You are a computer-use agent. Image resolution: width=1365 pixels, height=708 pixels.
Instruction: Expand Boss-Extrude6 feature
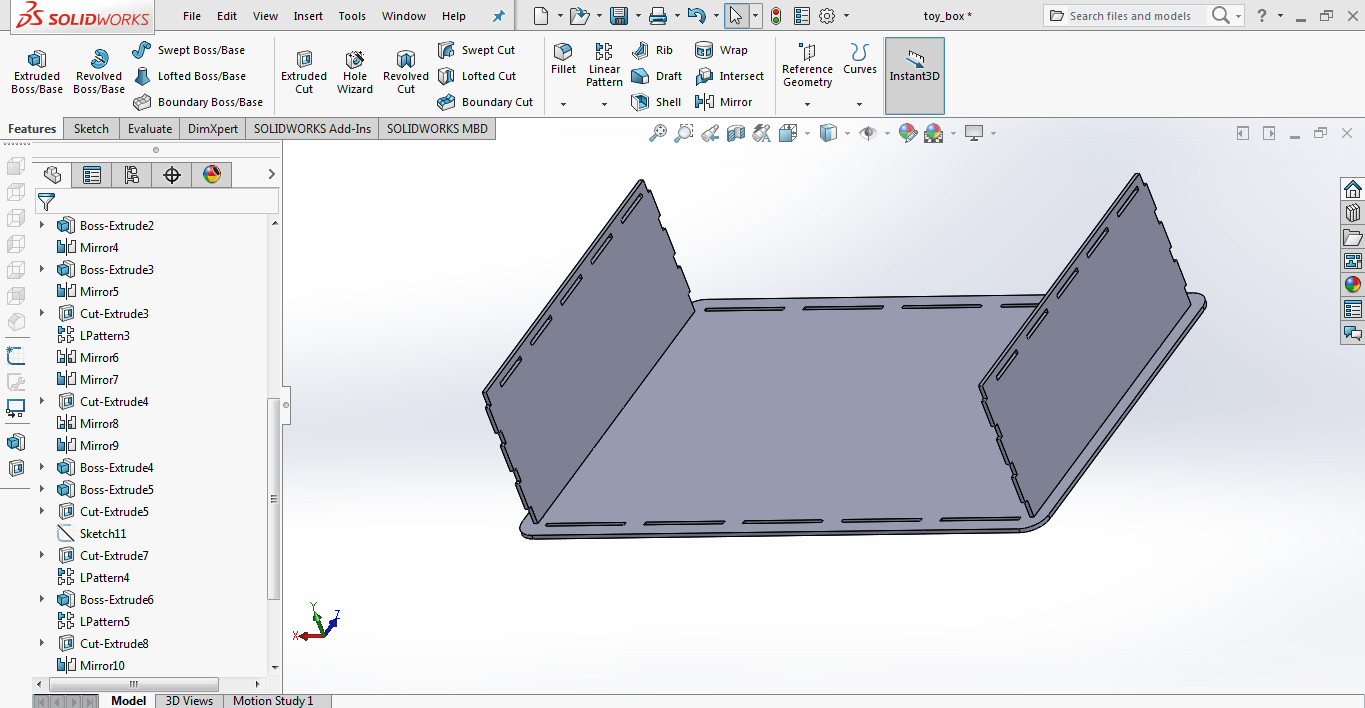42,600
